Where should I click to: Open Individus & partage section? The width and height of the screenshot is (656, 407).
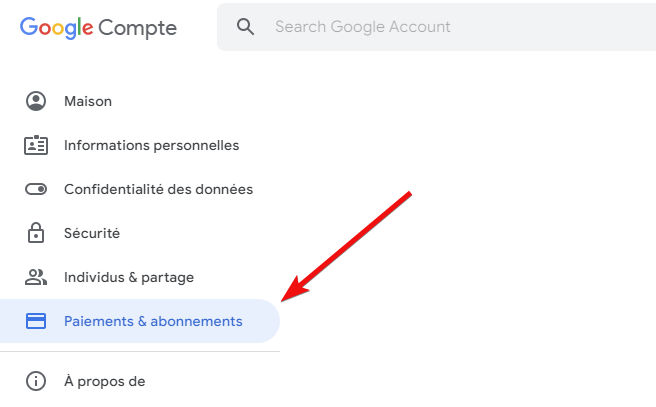pos(140,277)
